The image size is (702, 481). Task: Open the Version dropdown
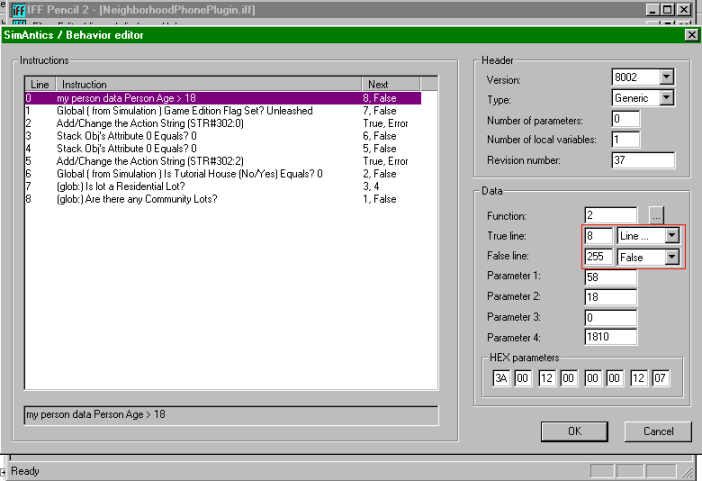[667, 77]
